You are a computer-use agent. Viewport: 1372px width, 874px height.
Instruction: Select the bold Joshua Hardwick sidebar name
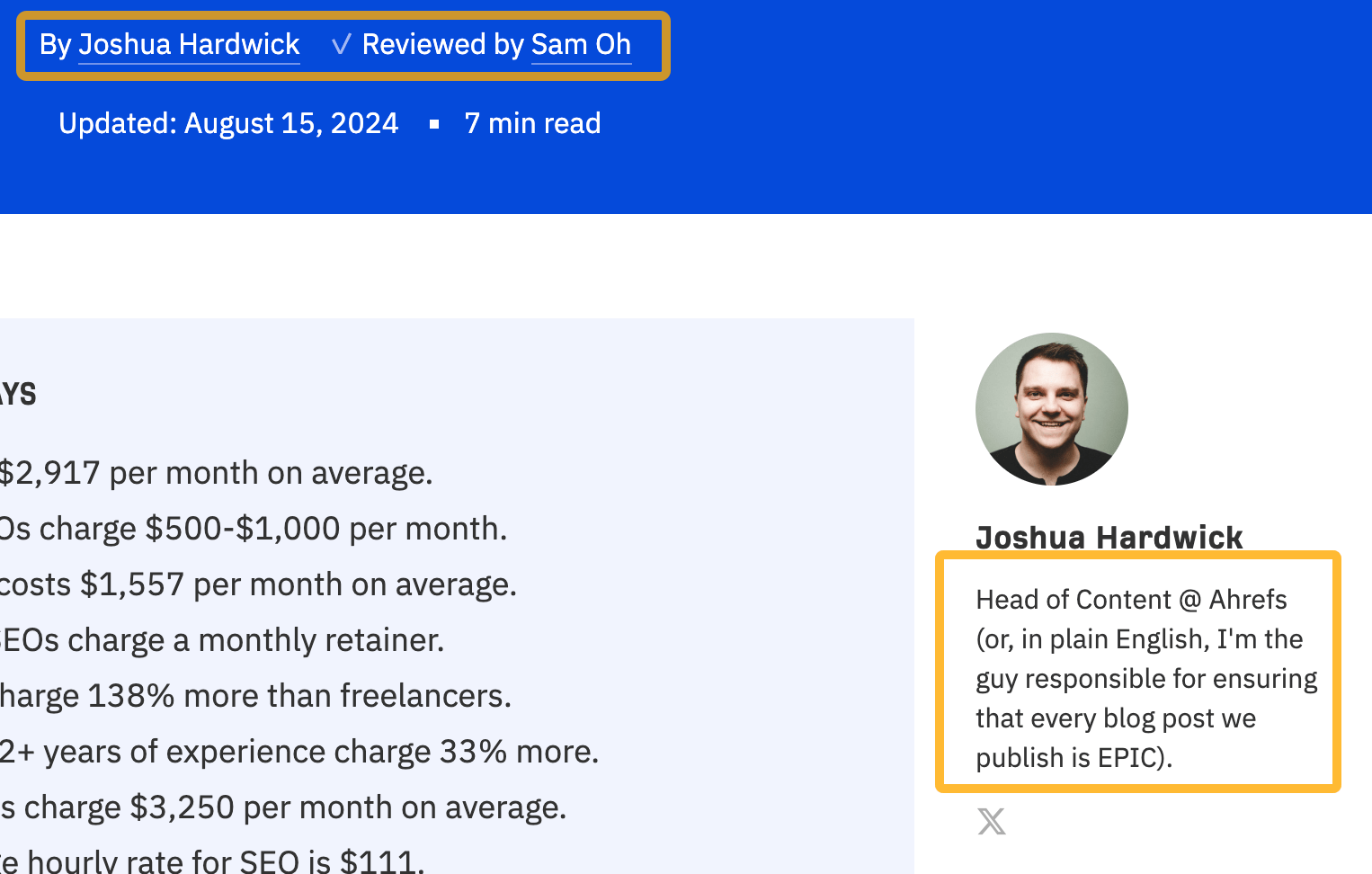point(1109,537)
